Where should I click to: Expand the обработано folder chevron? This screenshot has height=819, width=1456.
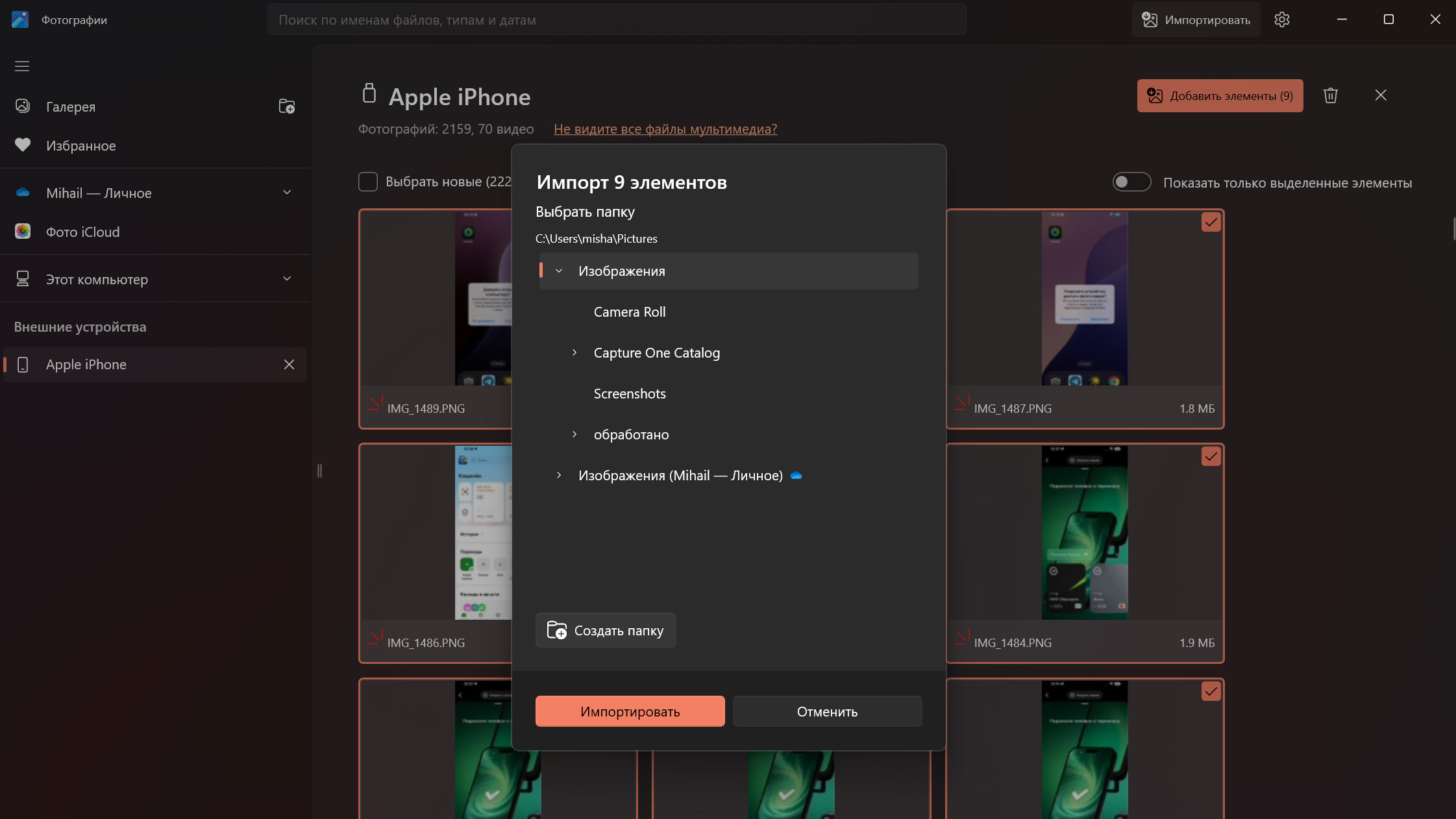pyautogui.click(x=574, y=434)
